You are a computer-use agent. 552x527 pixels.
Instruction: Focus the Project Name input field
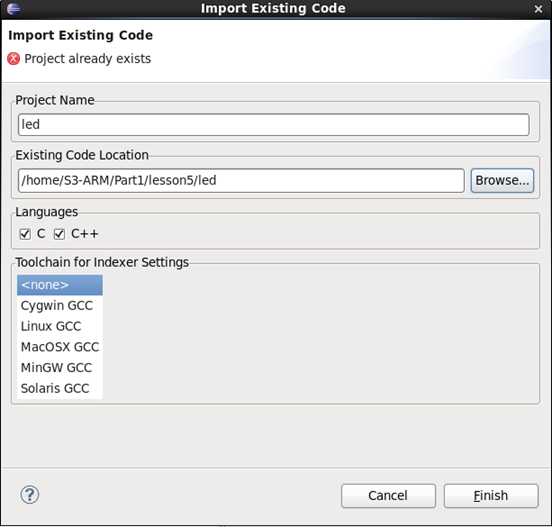coord(274,124)
